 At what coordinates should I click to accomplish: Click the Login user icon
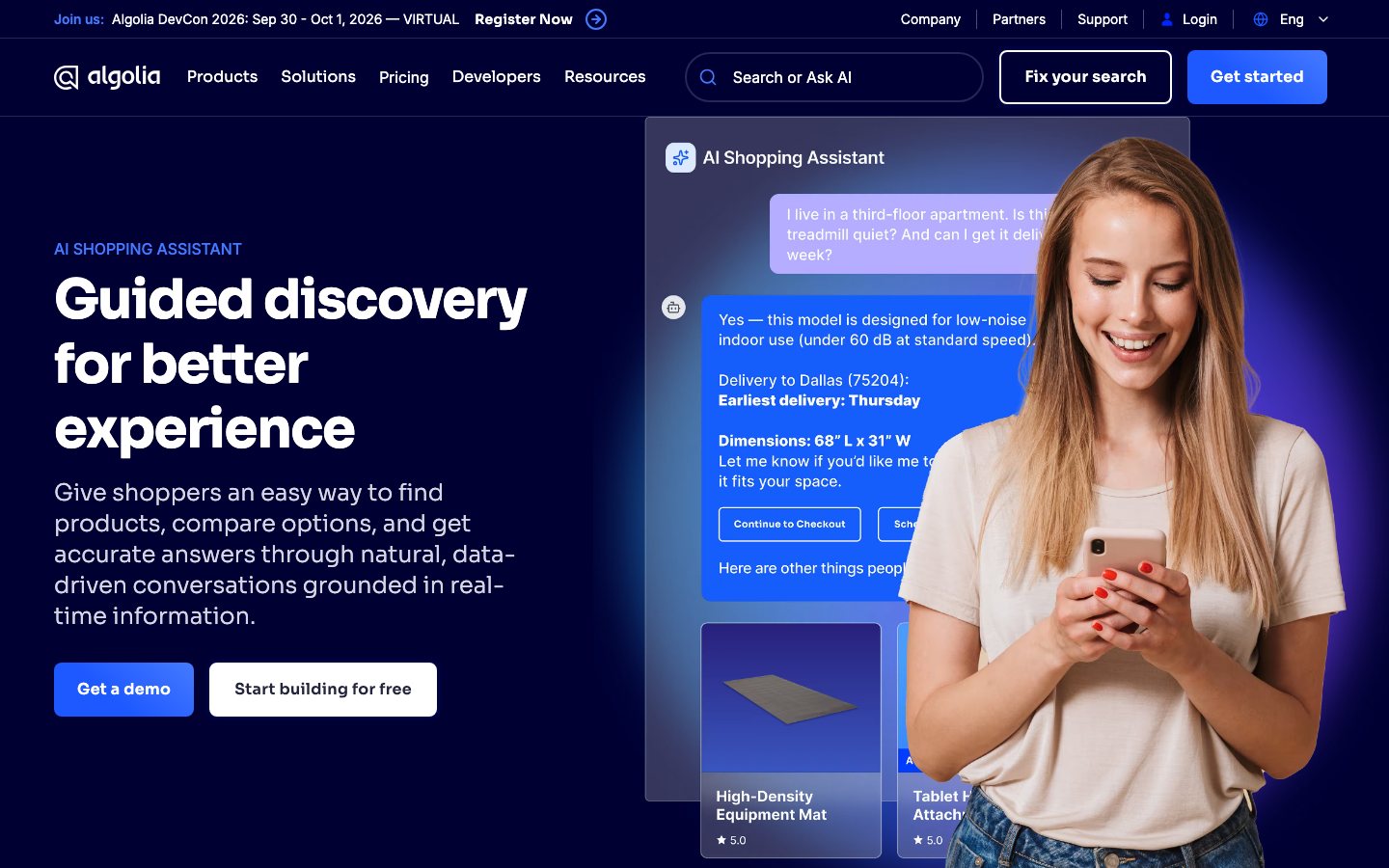[1167, 19]
